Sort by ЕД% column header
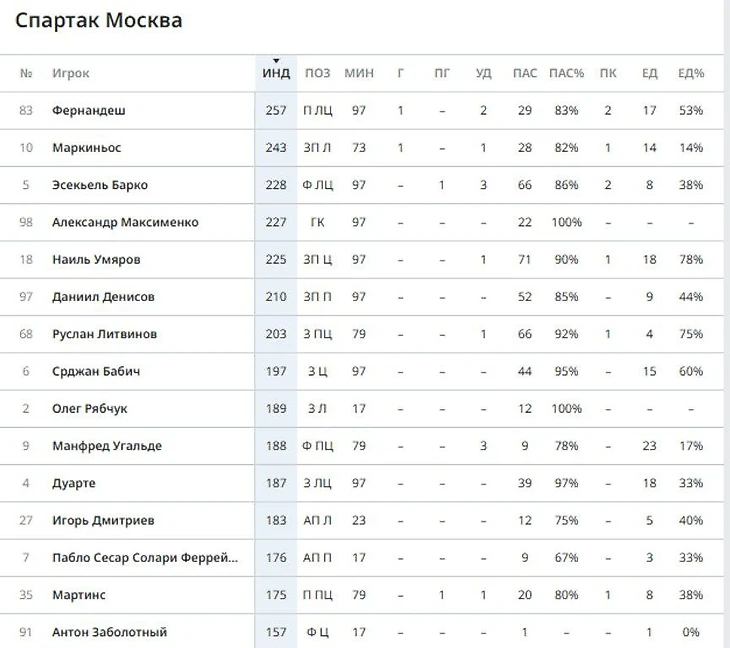This screenshot has height=648, width=730. pyautogui.click(x=690, y=73)
